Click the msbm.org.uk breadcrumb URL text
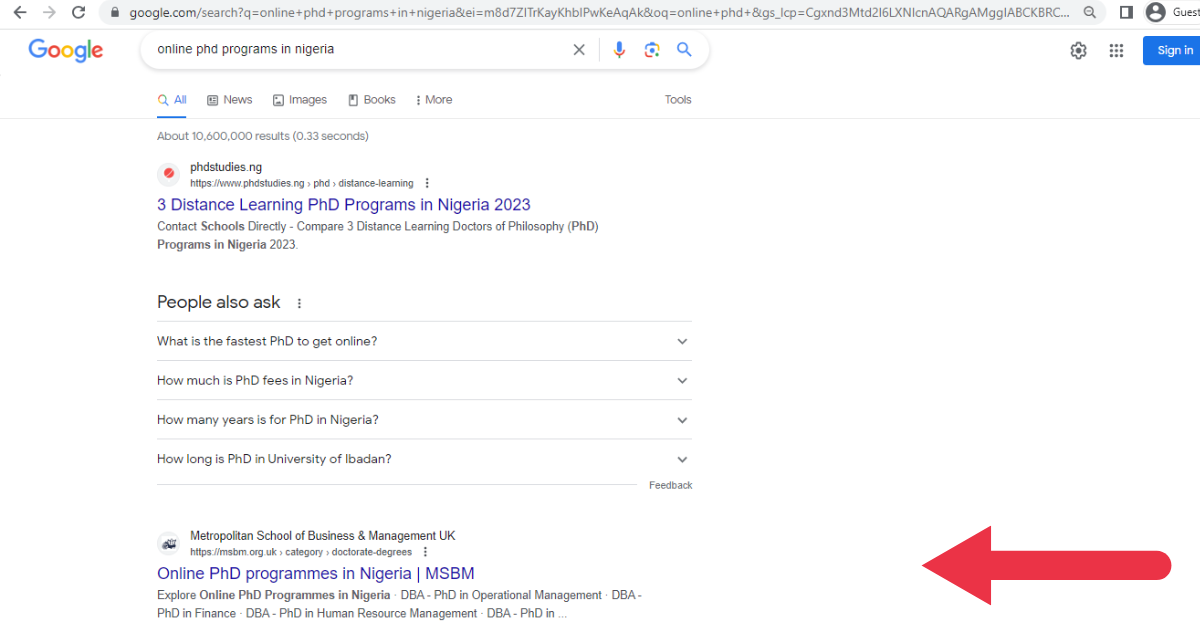 pos(300,552)
